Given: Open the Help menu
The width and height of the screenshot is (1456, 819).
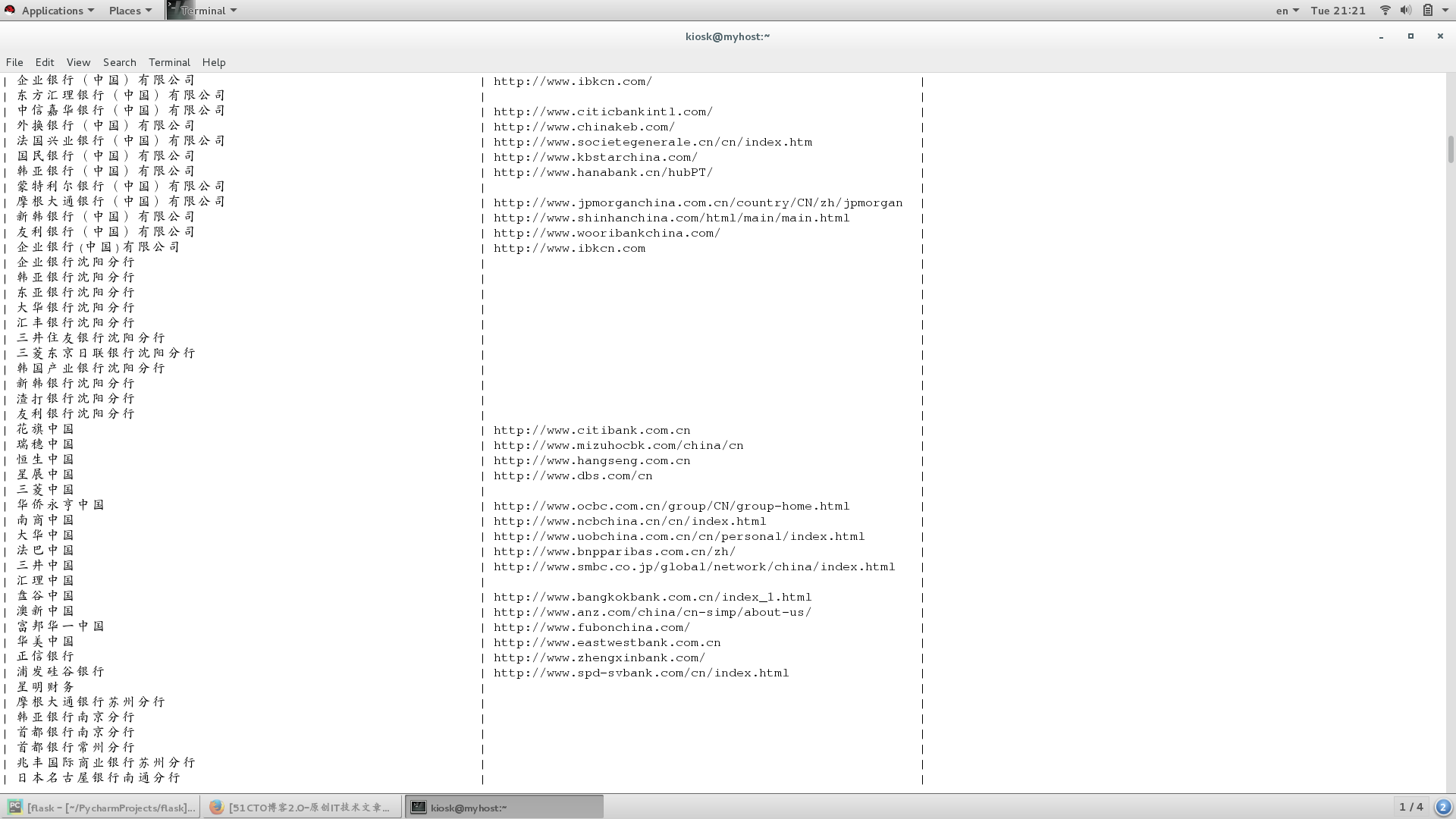Looking at the screenshot, I should coord(214,62).
